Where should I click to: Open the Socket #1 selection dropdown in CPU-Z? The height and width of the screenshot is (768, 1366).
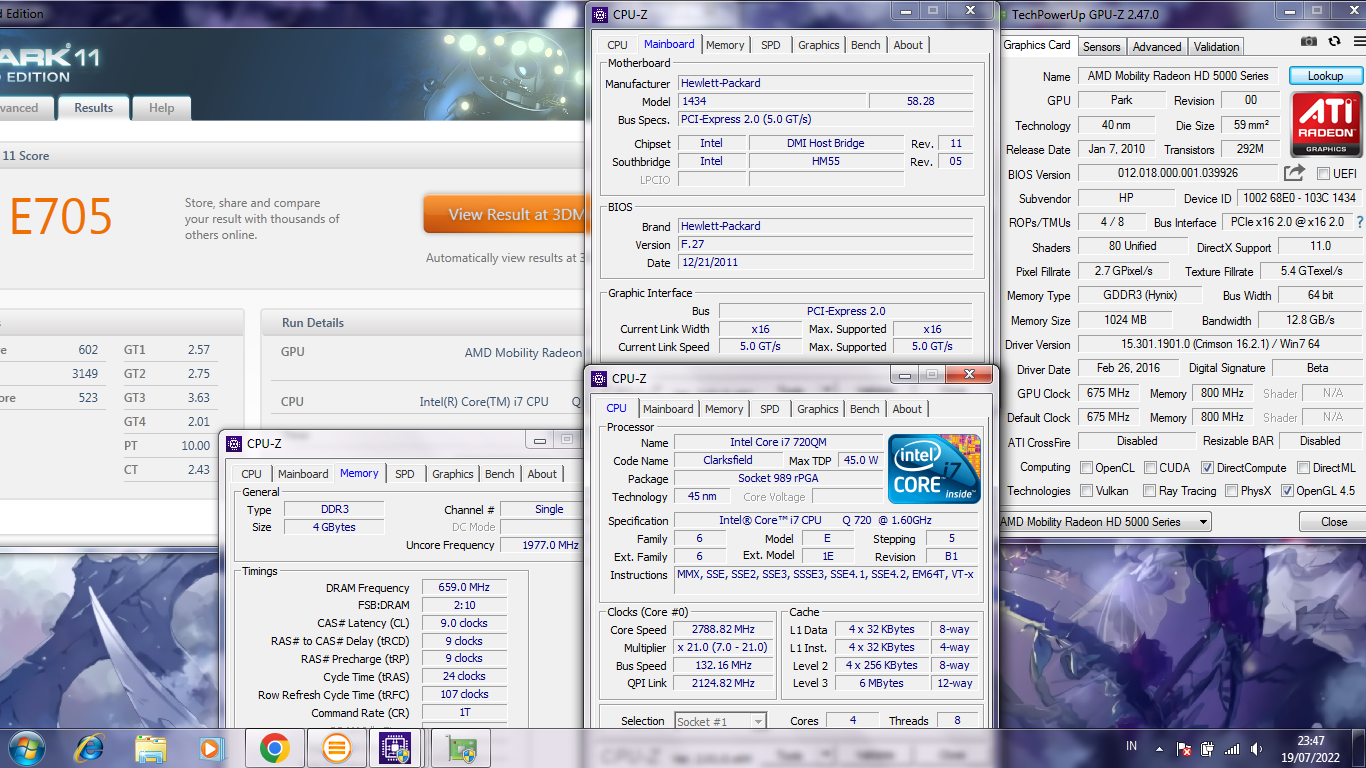coord(720,721)
